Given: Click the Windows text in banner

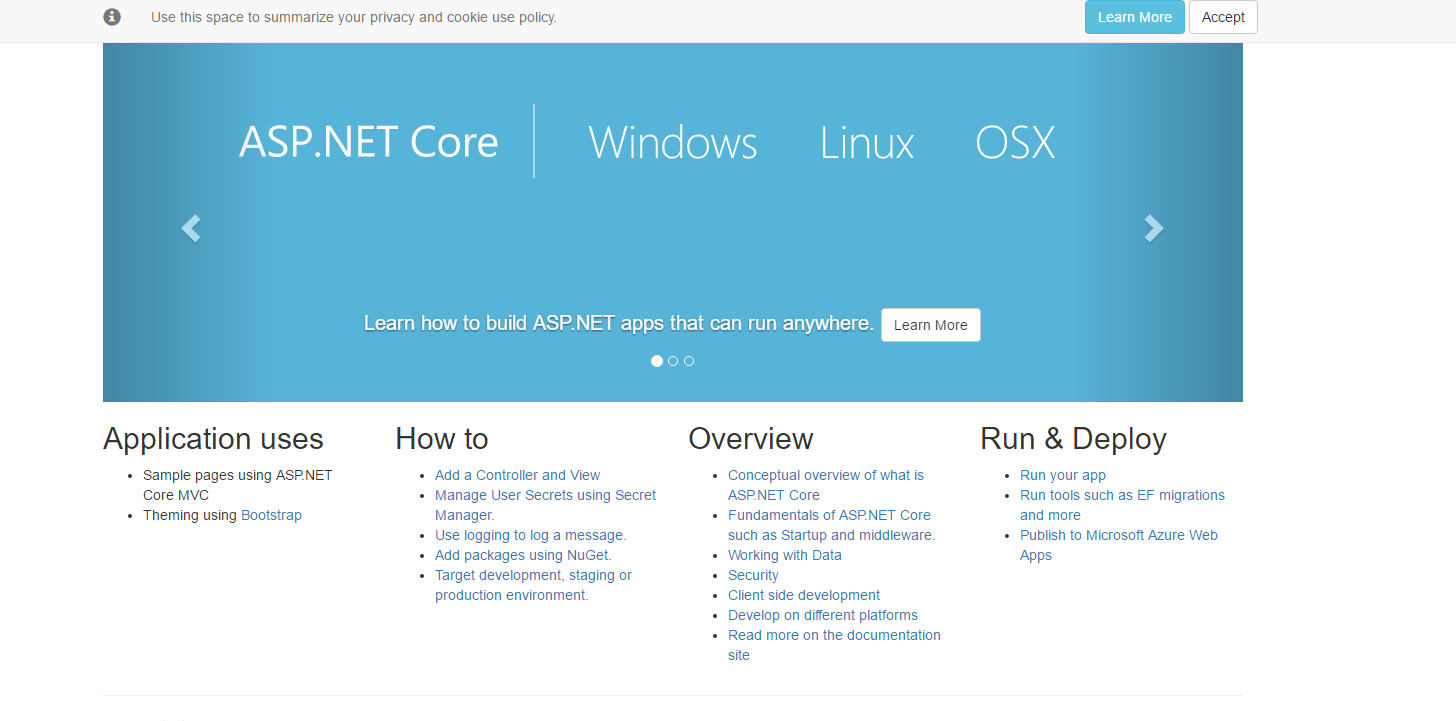Looking at the screenshot, I should (673, 142).
